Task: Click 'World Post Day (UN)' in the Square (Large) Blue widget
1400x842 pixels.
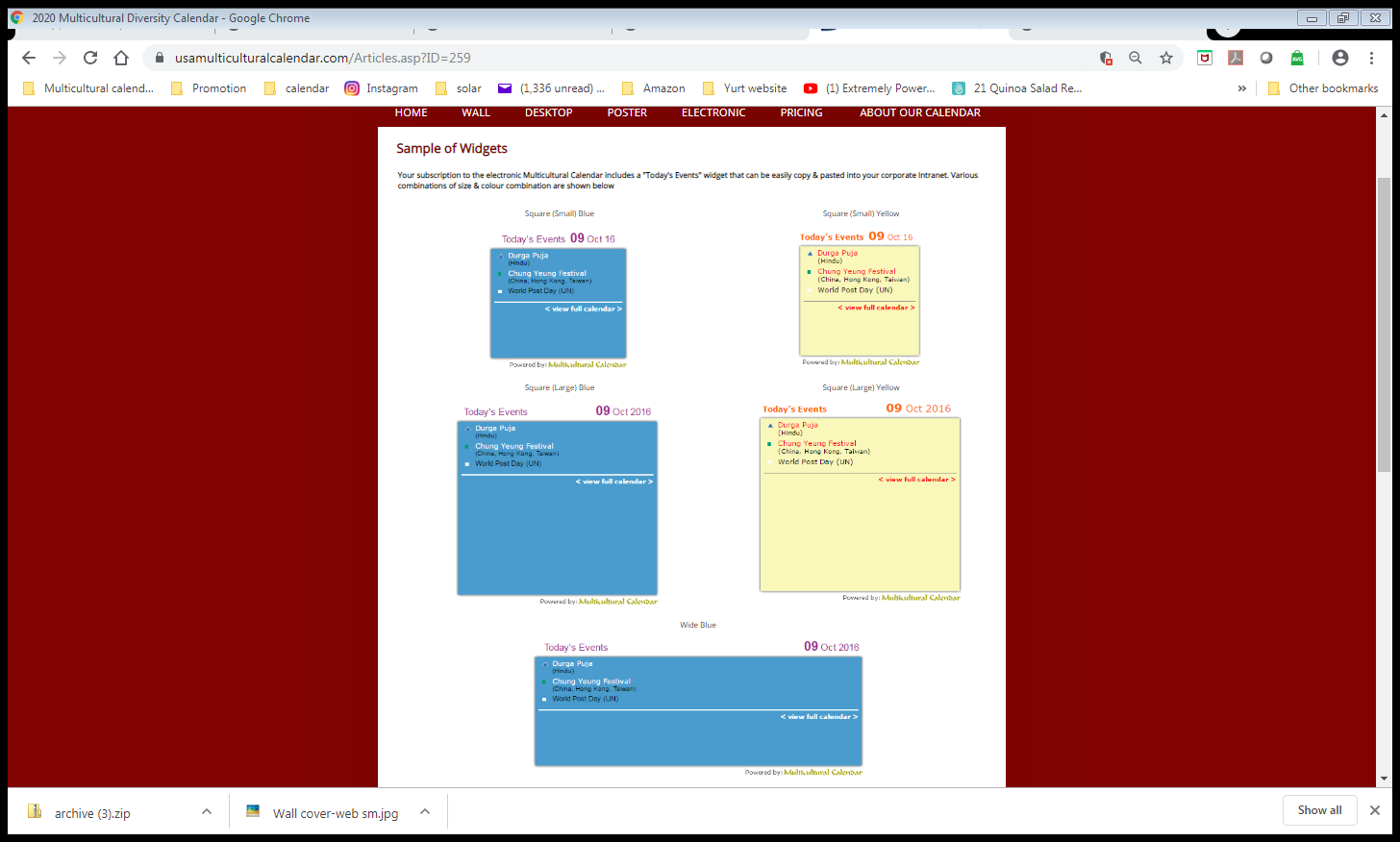Action: click(508, 463)
